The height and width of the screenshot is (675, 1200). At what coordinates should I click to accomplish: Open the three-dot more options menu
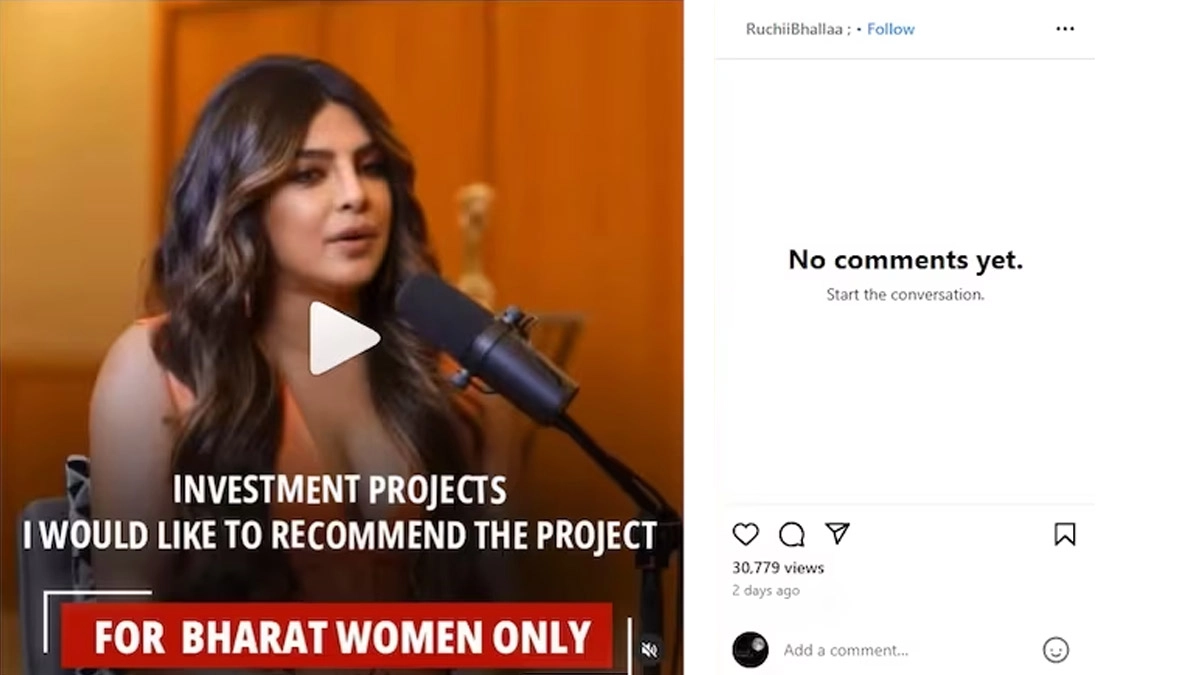[1065, 29]
